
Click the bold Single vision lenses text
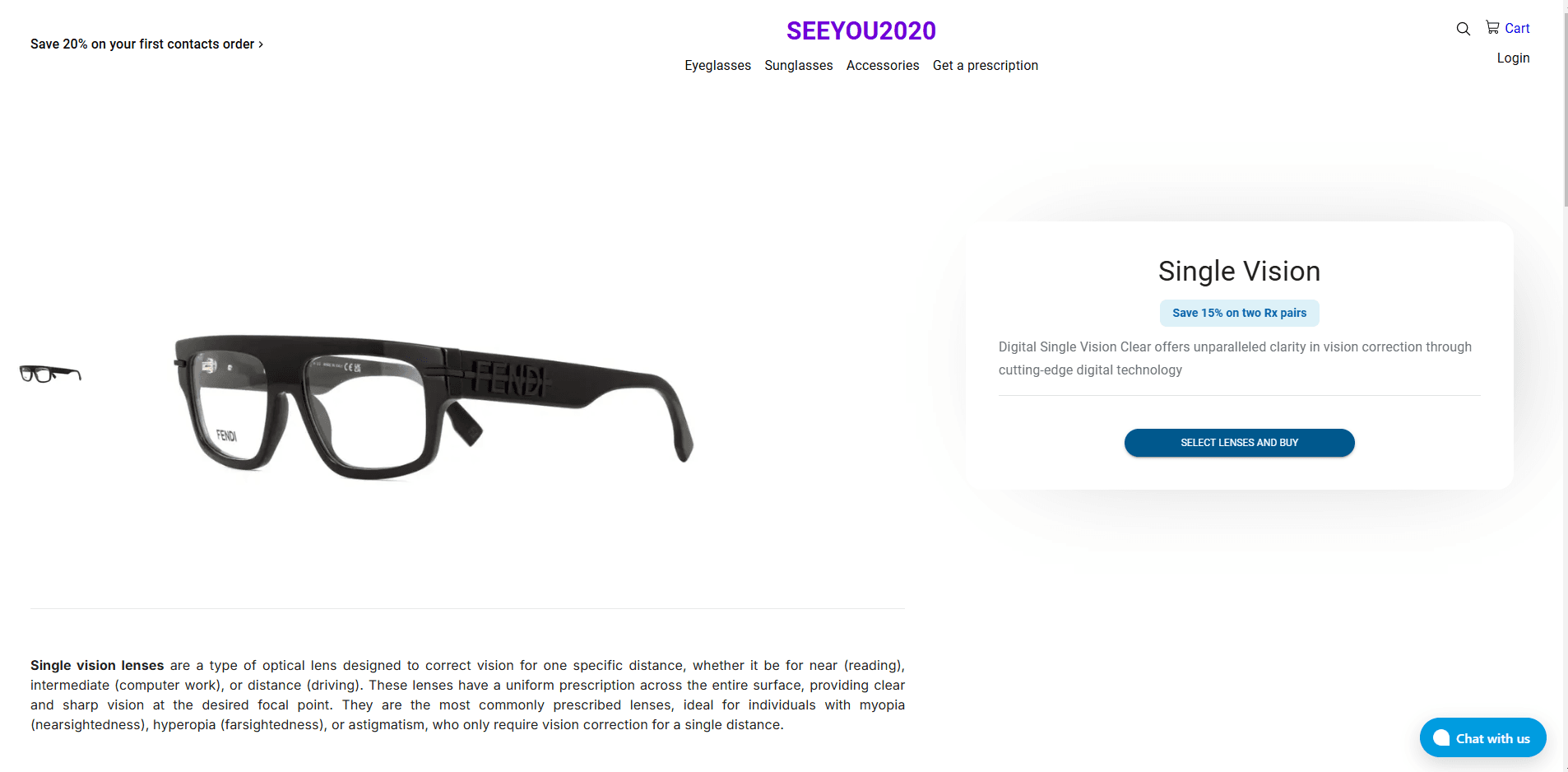click(97, 665)
